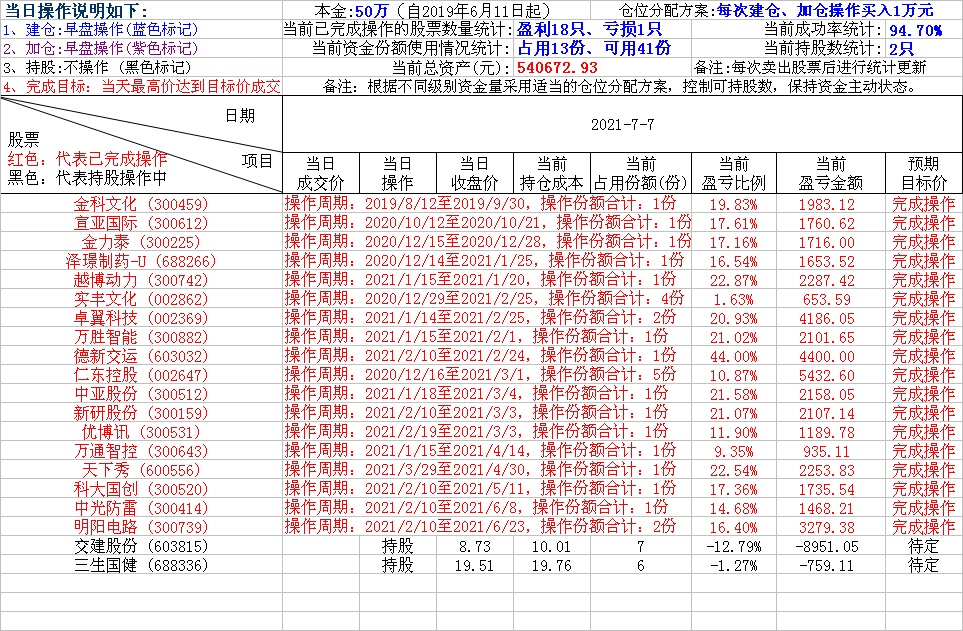Select the 越博动力 (300742) stock cell
This screenshot has width=963, height=631.
pos(141,280)
